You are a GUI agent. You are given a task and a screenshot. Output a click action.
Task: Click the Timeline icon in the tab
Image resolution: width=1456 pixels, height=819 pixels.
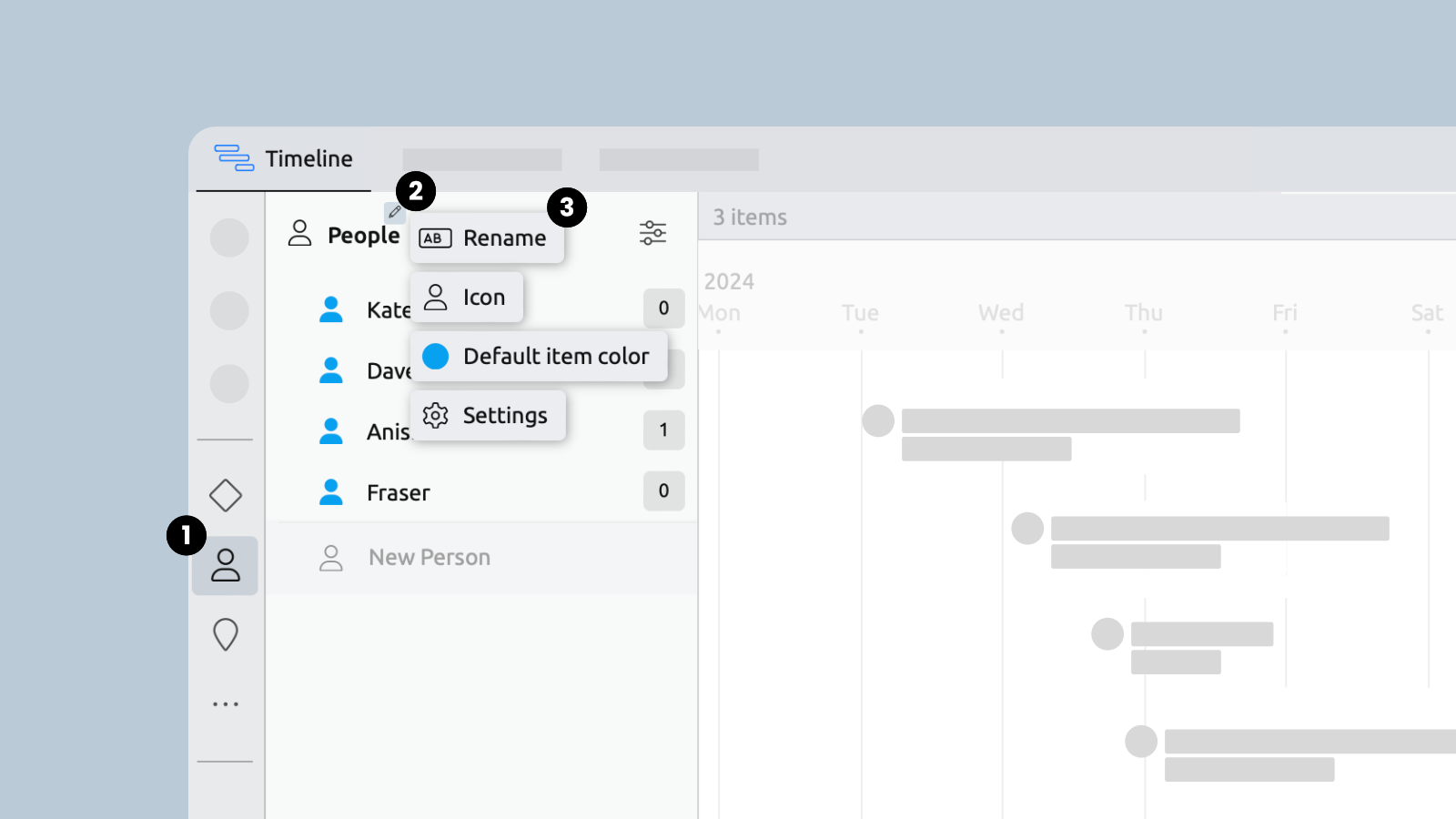(x=234, y=157)
